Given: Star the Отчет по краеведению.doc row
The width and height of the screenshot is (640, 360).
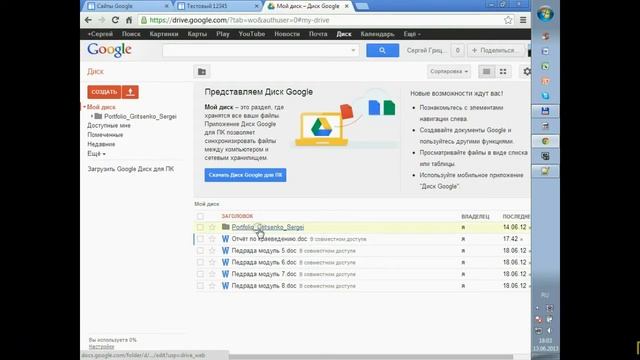Looking at the screenshot, I should pyautogui.click(x=212, y=239).
